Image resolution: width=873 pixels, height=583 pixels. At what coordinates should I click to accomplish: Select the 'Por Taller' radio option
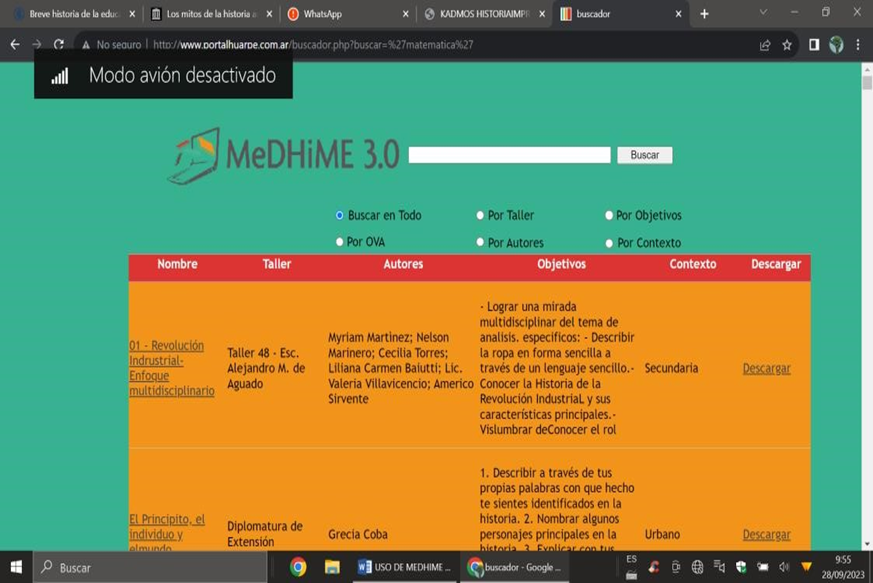[x=480, y=215]
